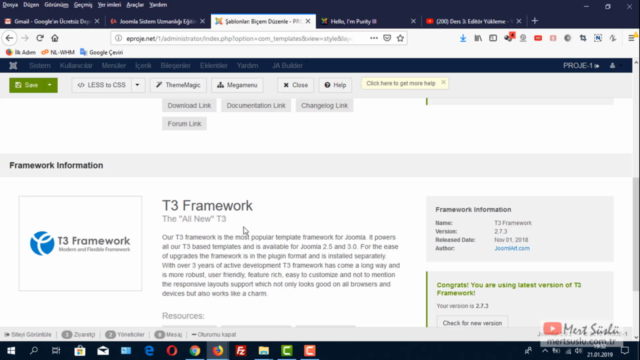Click the T3 Framework logo thumbnail

(x=80, y=243)
